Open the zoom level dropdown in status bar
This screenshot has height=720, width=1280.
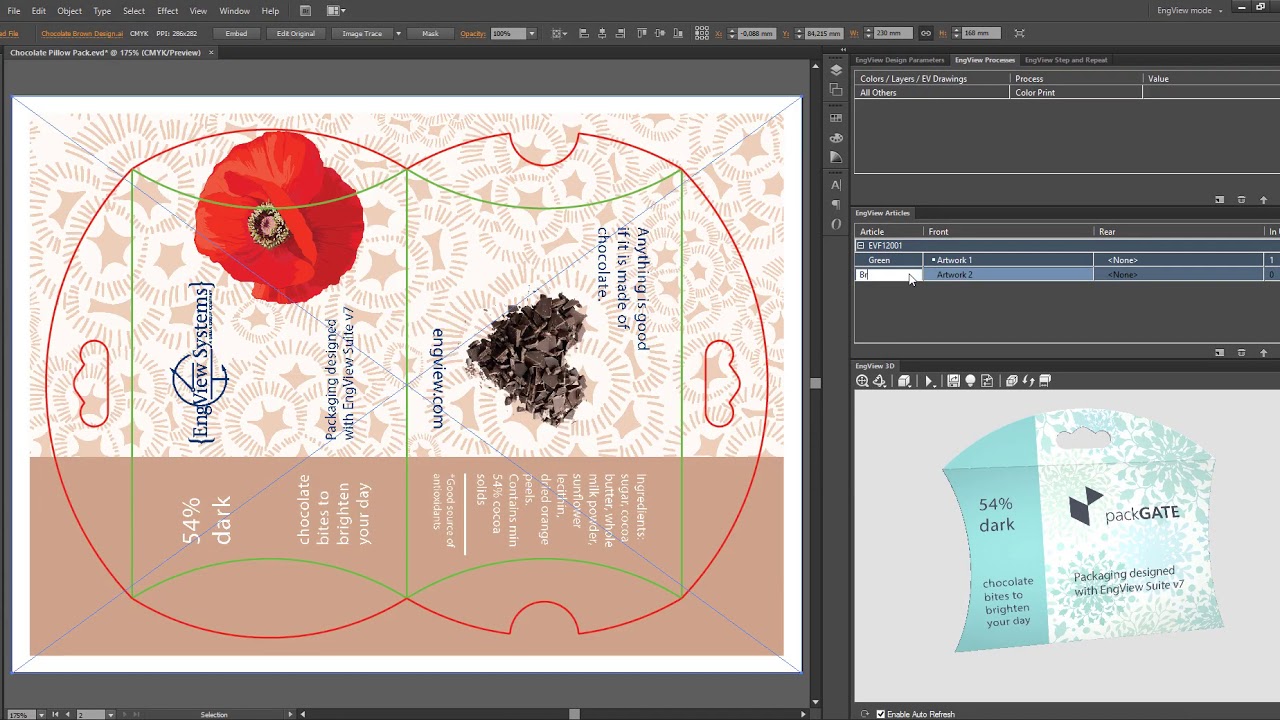click(x=41, y=715)
